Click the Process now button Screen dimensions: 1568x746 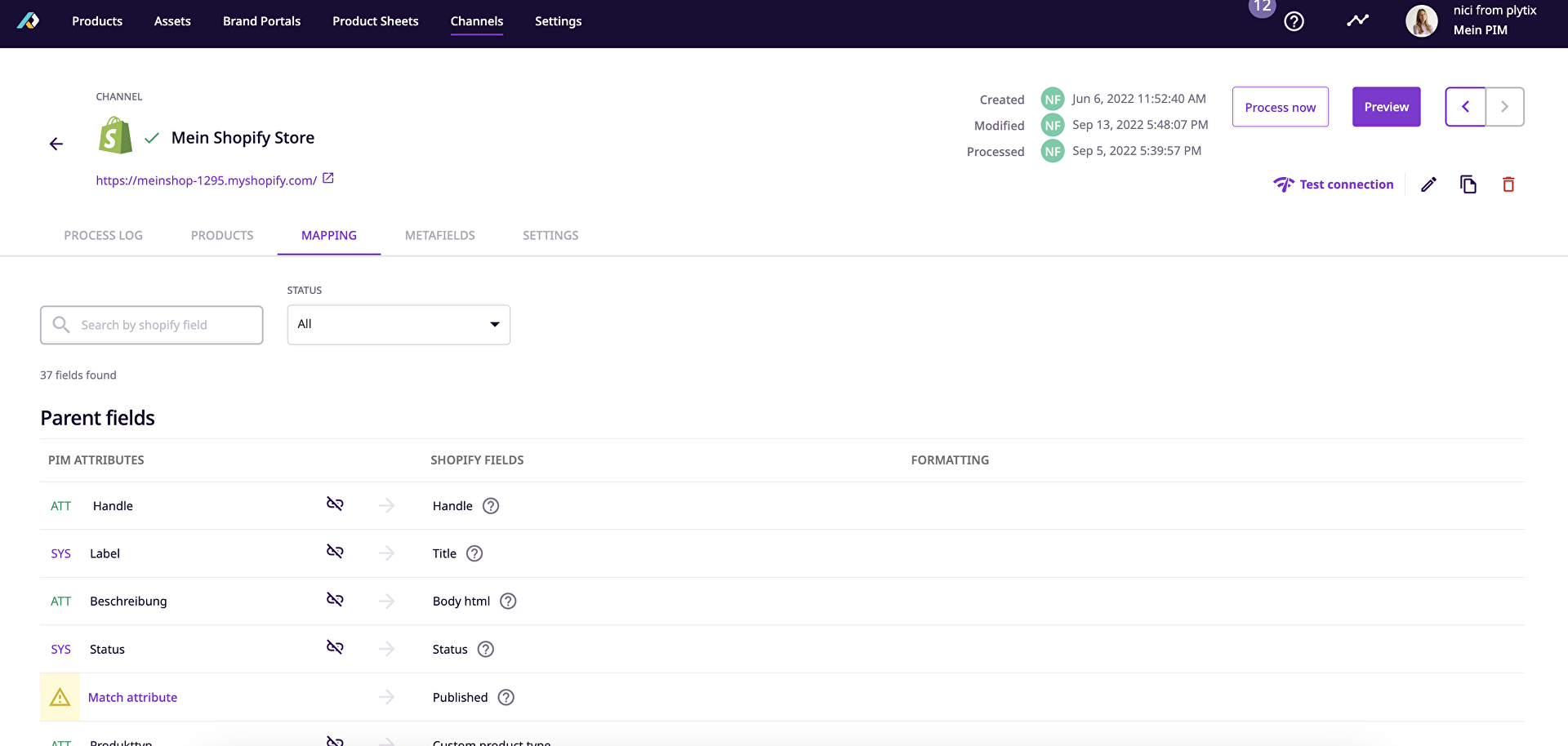tap(1280, 107)
